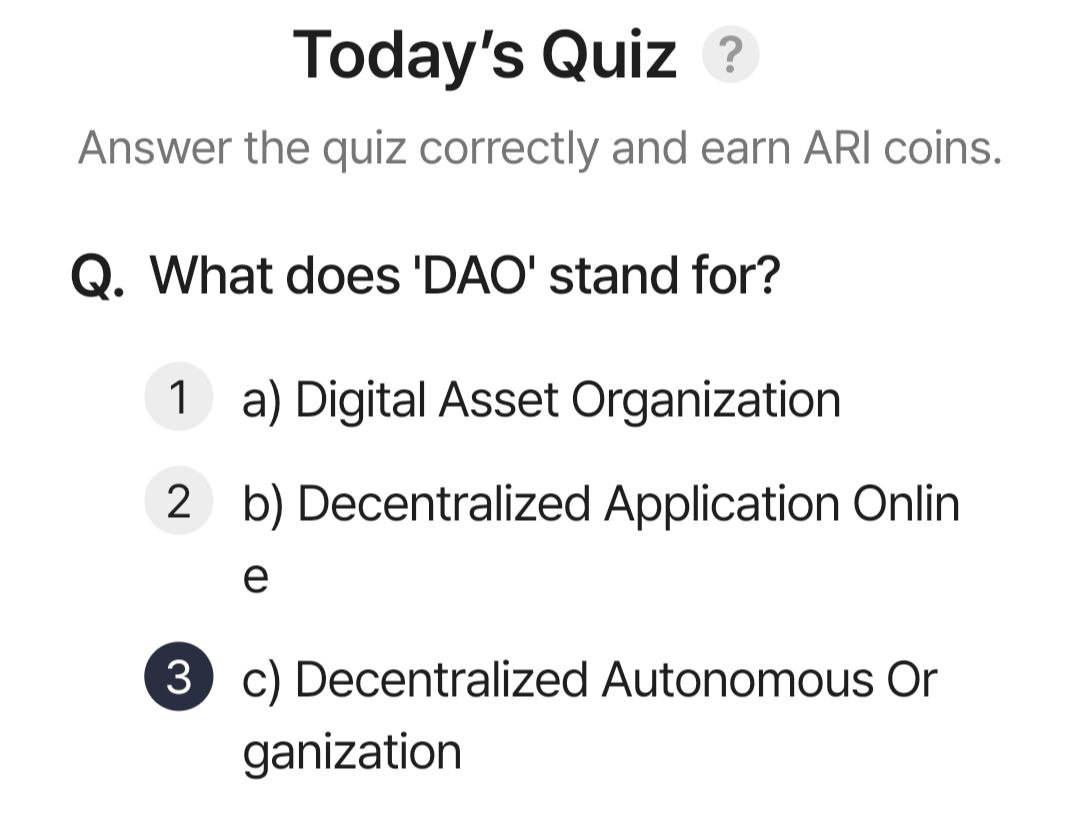Click the dark number 3 selected badge
Viewport: 1080px width, 835px height.
[178, 677]
